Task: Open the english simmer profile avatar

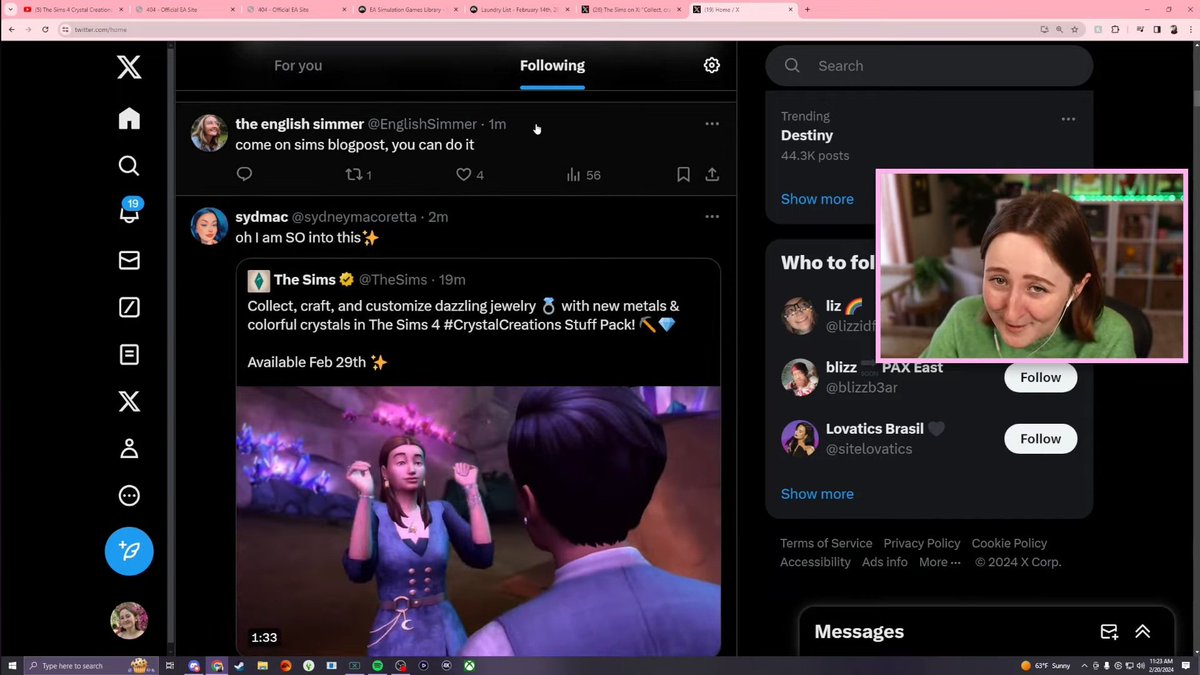Action: [209, 133]
